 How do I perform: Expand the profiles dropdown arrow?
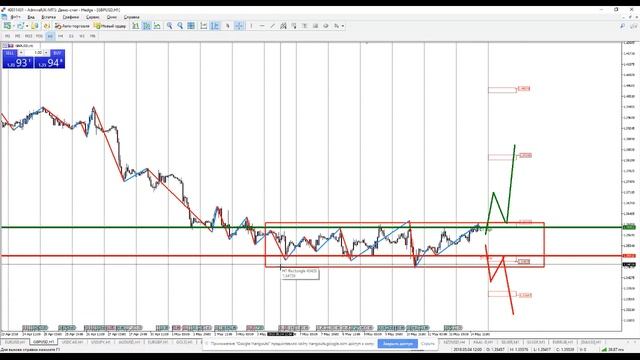coord(27,26)
